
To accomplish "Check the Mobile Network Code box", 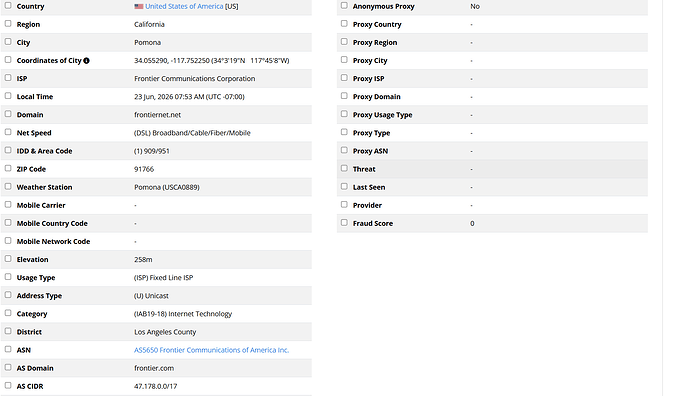I will coord(8,241).
